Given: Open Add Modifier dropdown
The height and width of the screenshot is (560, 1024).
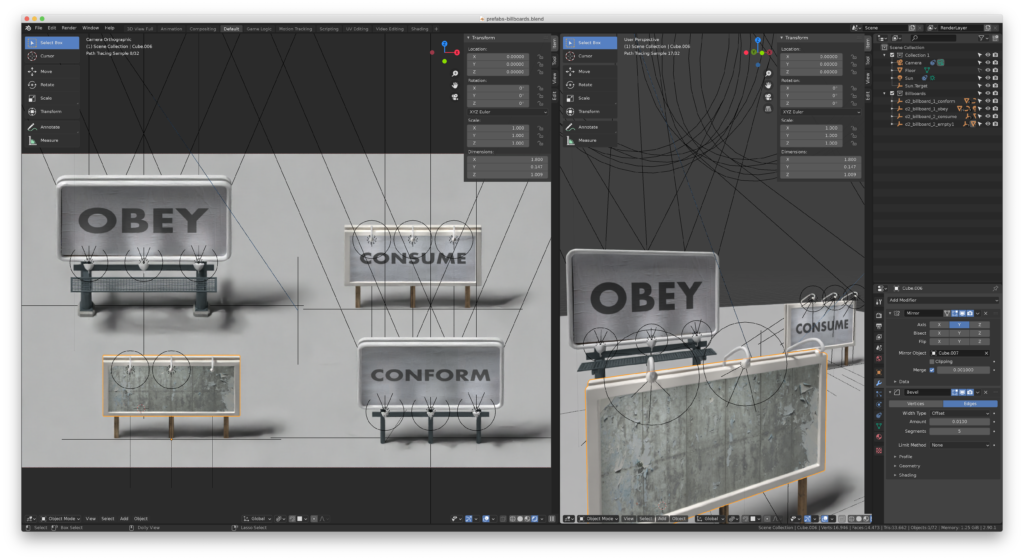Looking at the screenshot, I should (x=942, y=300).
